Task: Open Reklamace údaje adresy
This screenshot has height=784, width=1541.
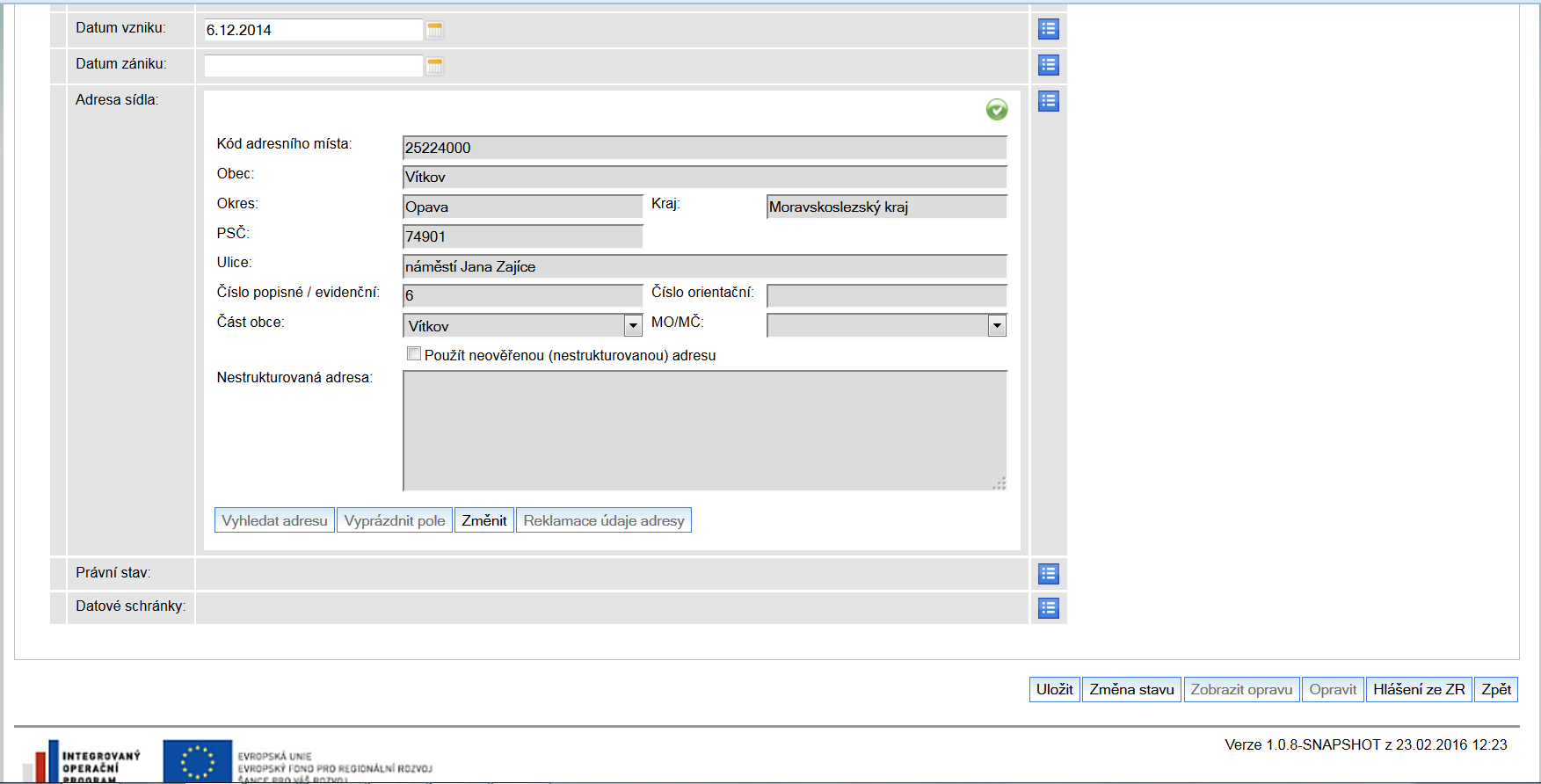Action: pyautogui.click(x=604, y=520)
